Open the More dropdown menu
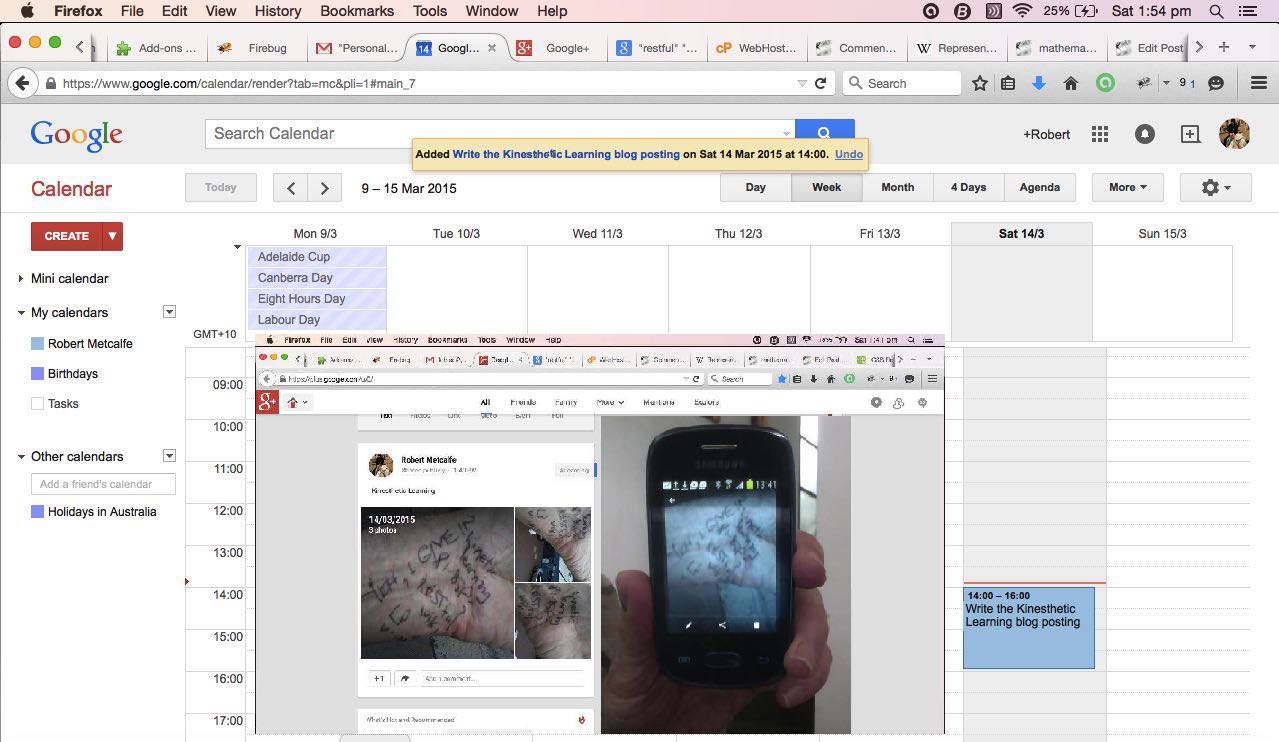 pyautogui.click(x=1127, y=187)
